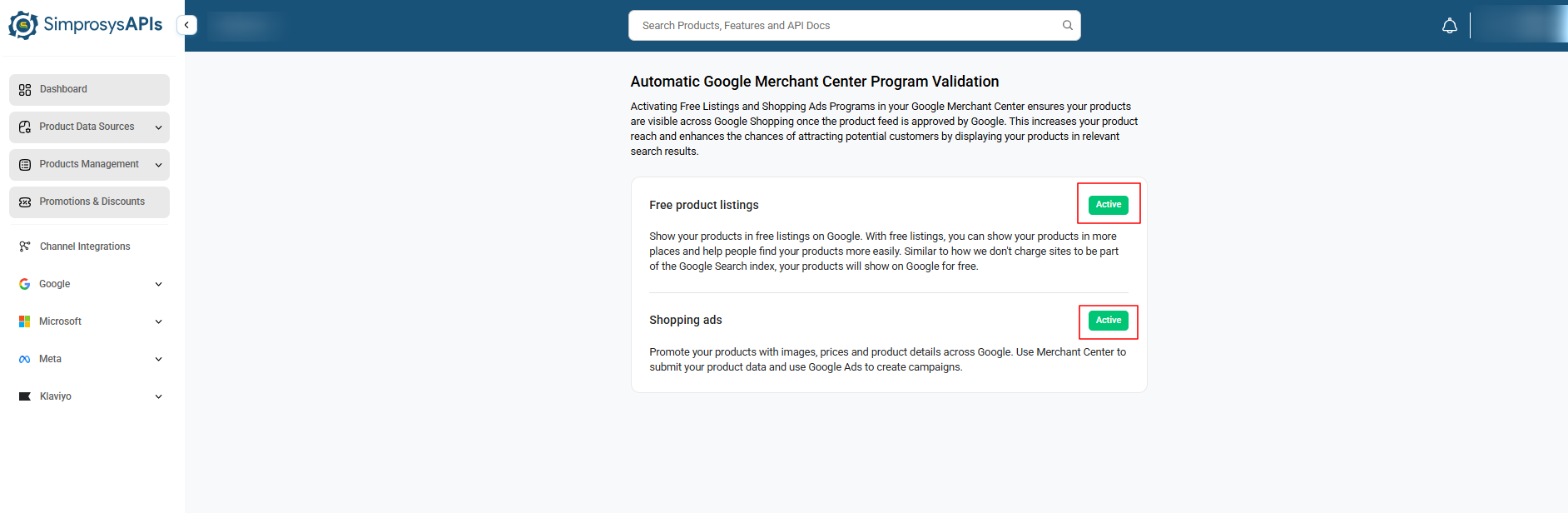Collapse the sidebar with the arrow button
Screen dimensions: 1568x513
point(187,25)
